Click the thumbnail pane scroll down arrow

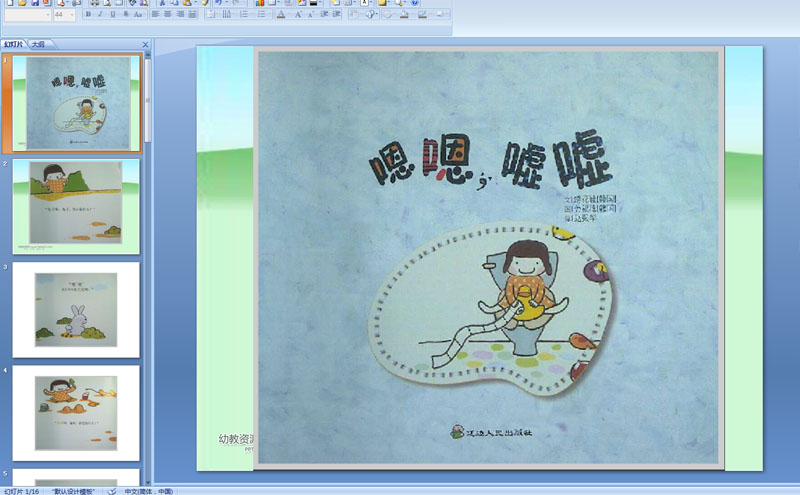(148, 482)
